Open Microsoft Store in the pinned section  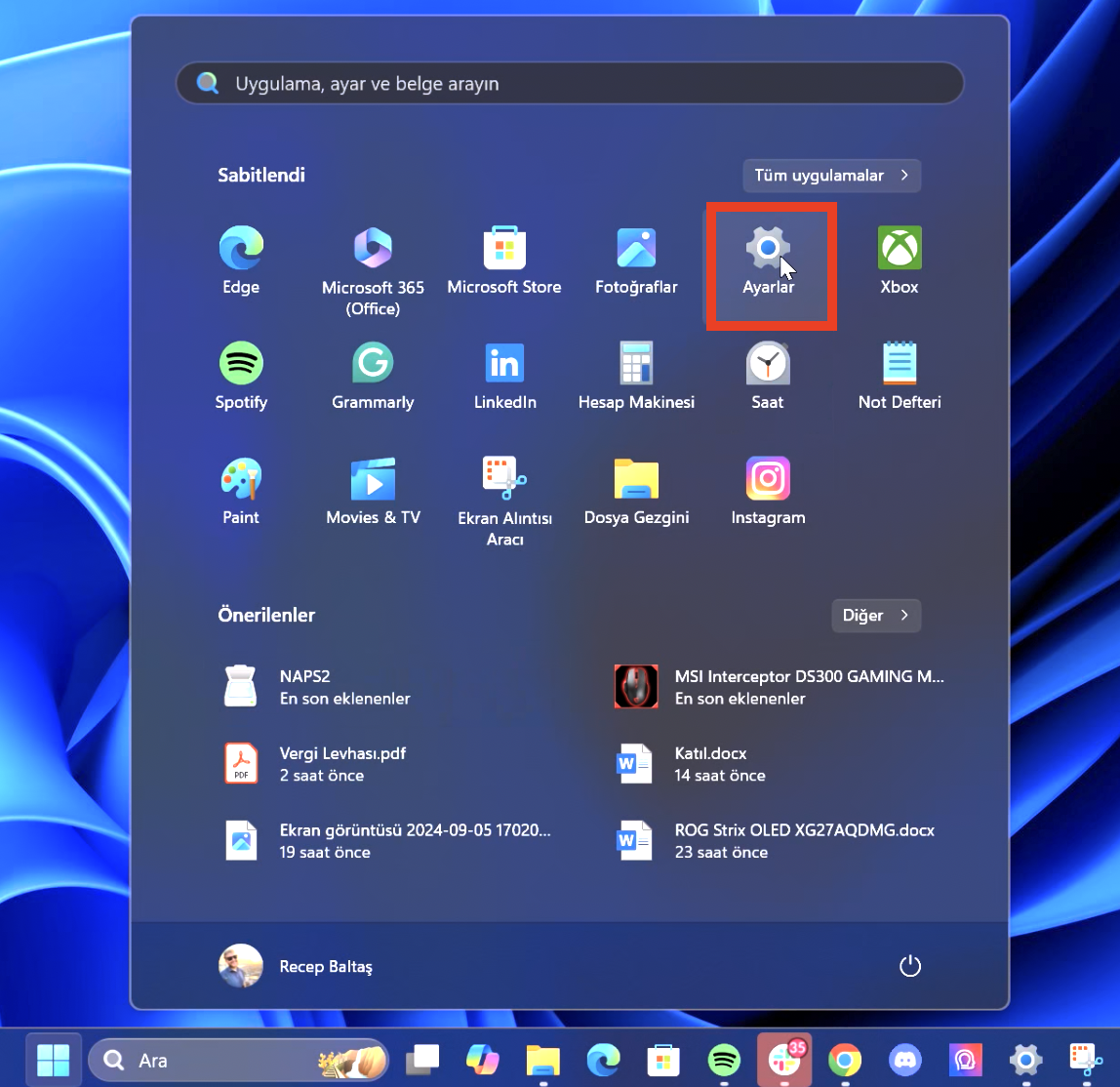504,261
